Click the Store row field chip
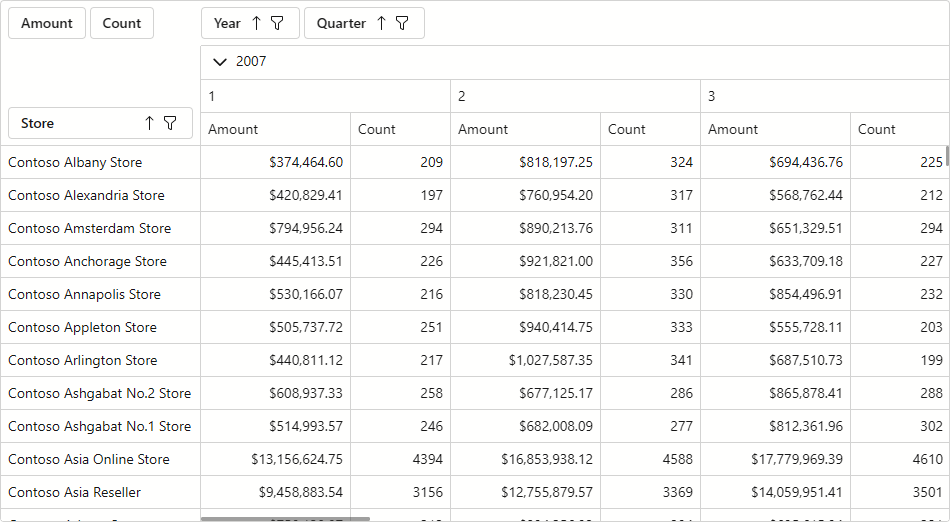 tap(101, 123)
